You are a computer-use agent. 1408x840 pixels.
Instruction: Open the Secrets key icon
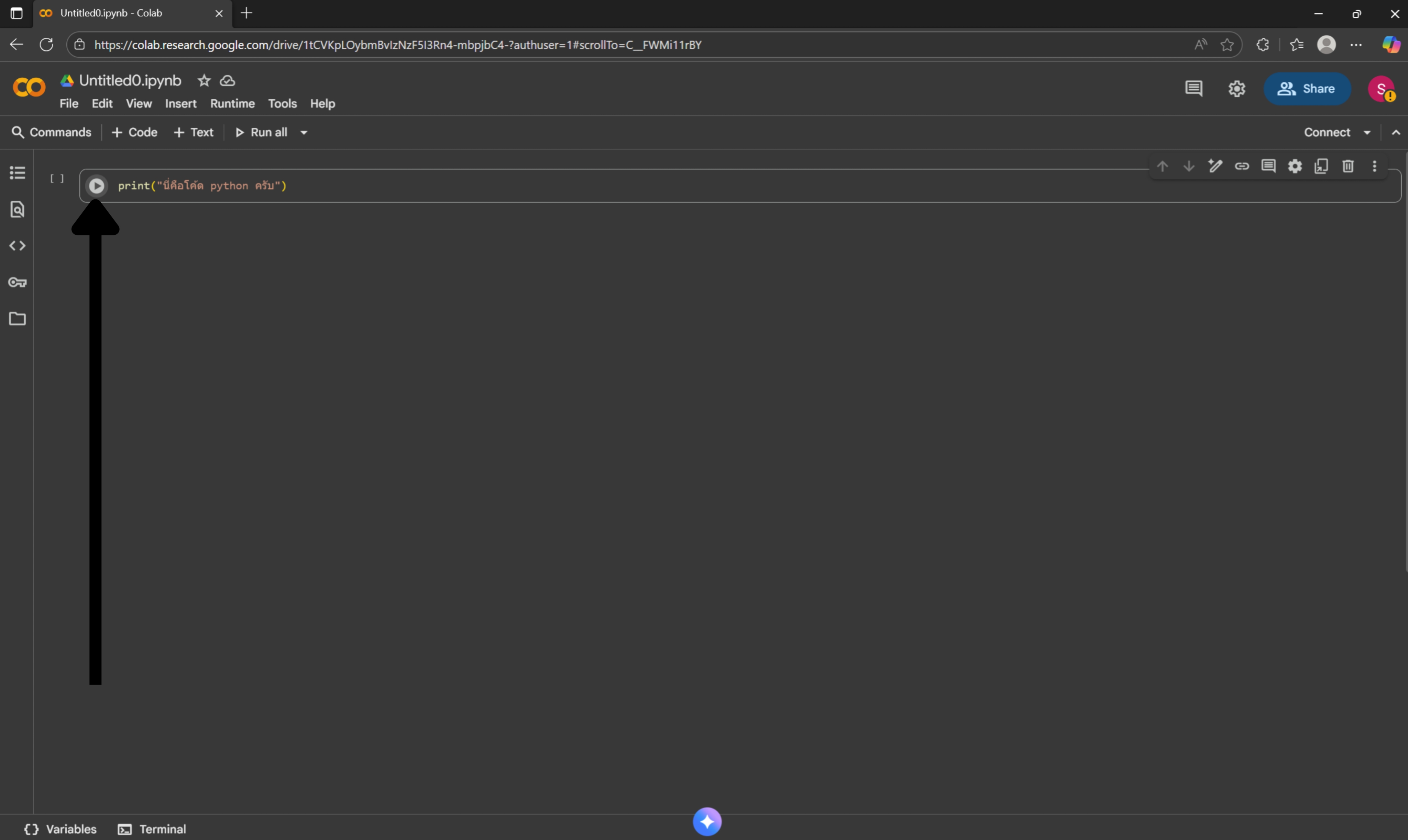click(x=18, y=283)
